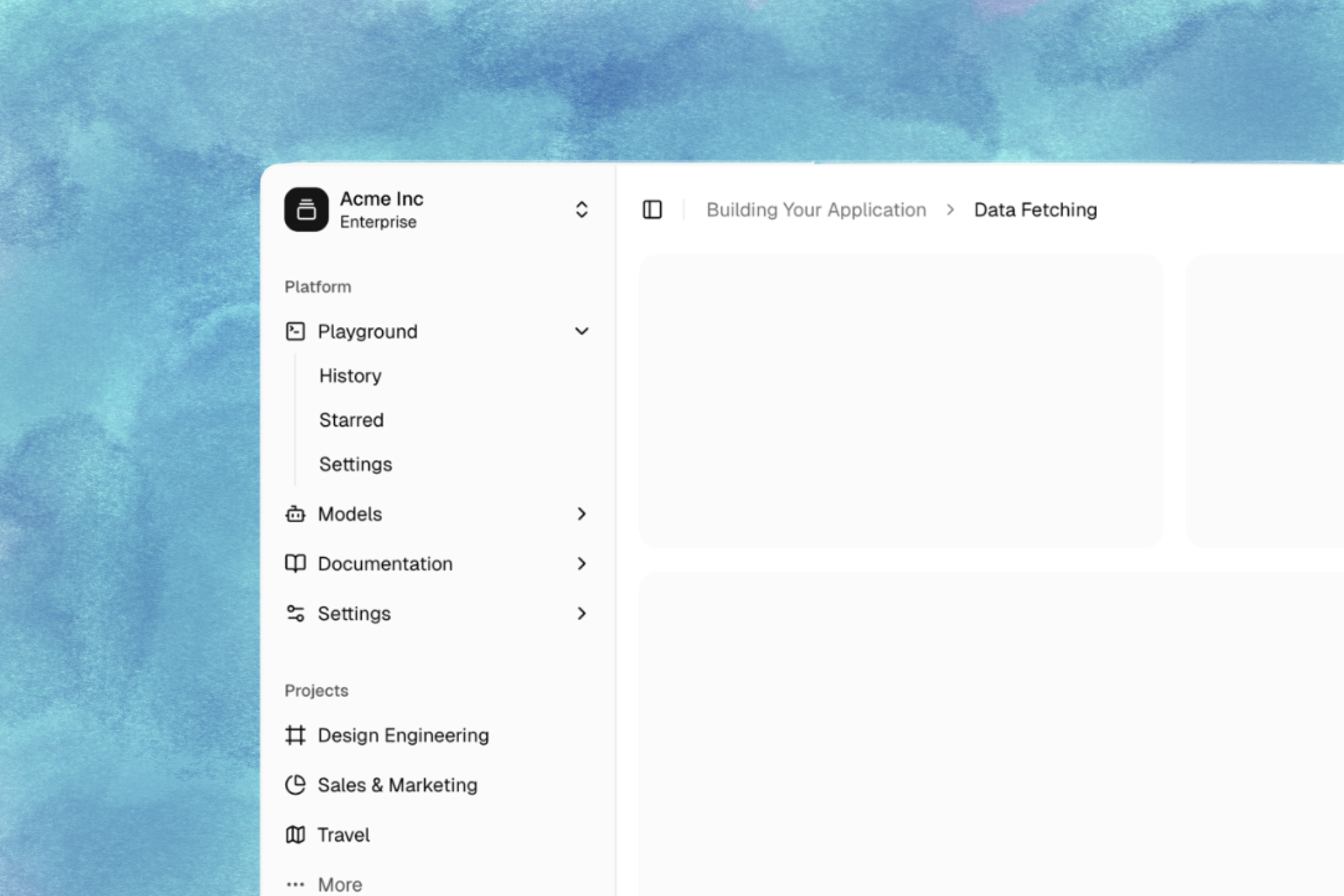Go to Starred under Playground
The image size is (1344, 896).
click(351, 420)
